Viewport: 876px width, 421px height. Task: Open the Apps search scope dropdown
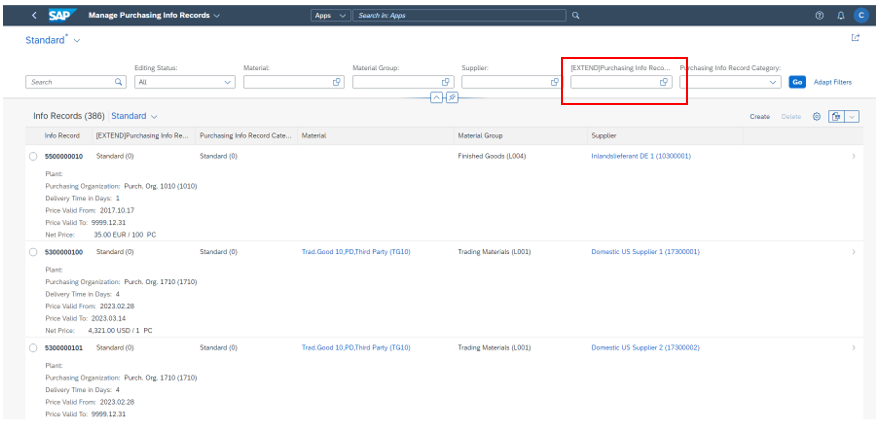click(x=331, y=16)
